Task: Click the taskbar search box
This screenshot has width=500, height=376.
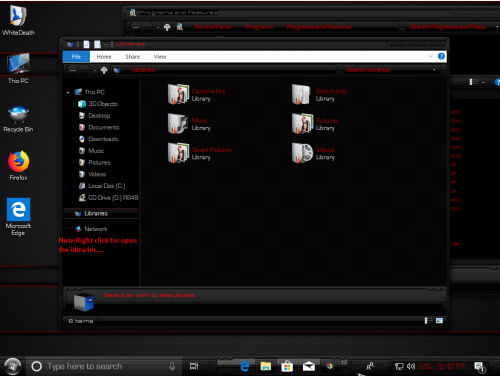Action: click(x=104, y=366)
